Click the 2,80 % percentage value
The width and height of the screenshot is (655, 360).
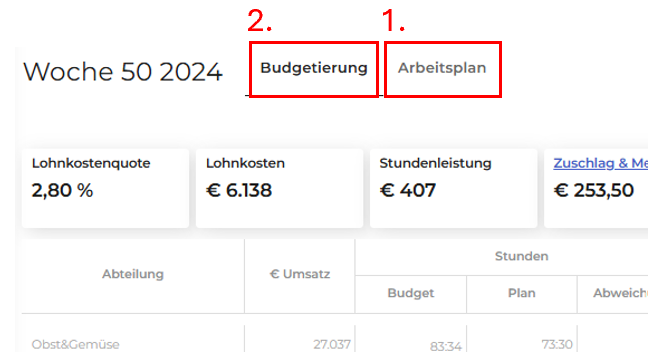[62, 190]
